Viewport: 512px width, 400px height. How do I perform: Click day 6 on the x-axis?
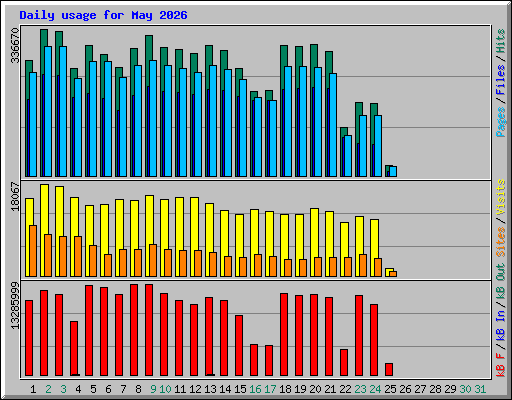tap(108, 389)
